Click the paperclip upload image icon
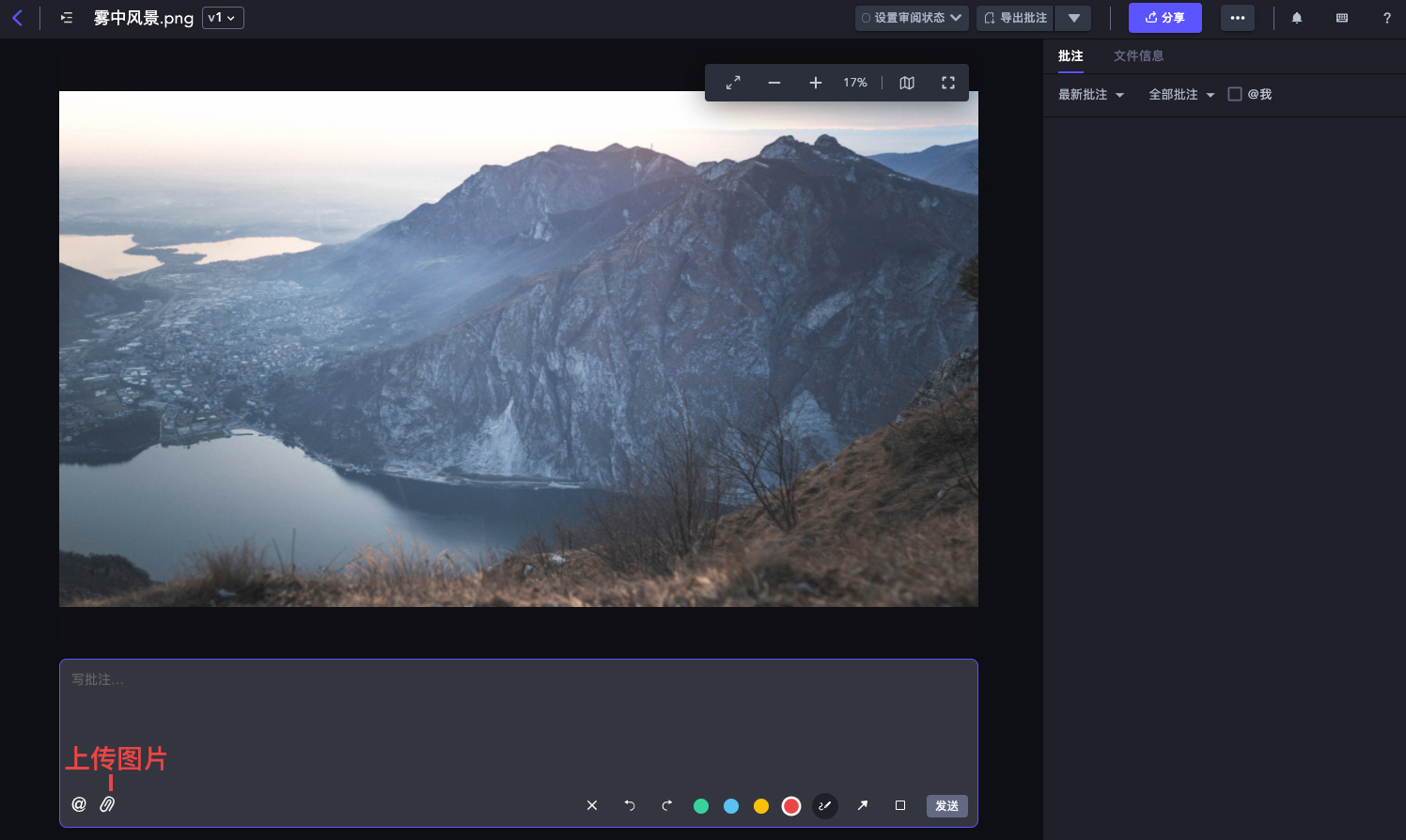 (107, 804)
